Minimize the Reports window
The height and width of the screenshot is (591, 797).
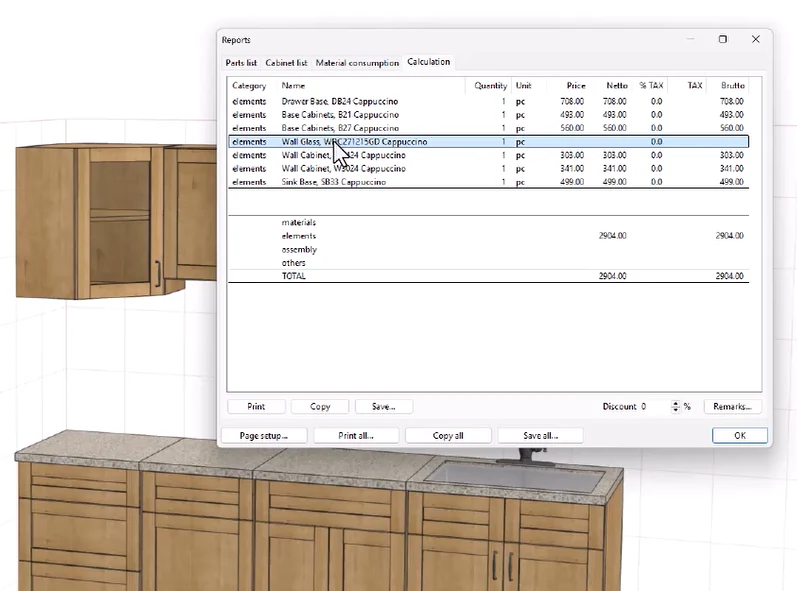[690, 39]
